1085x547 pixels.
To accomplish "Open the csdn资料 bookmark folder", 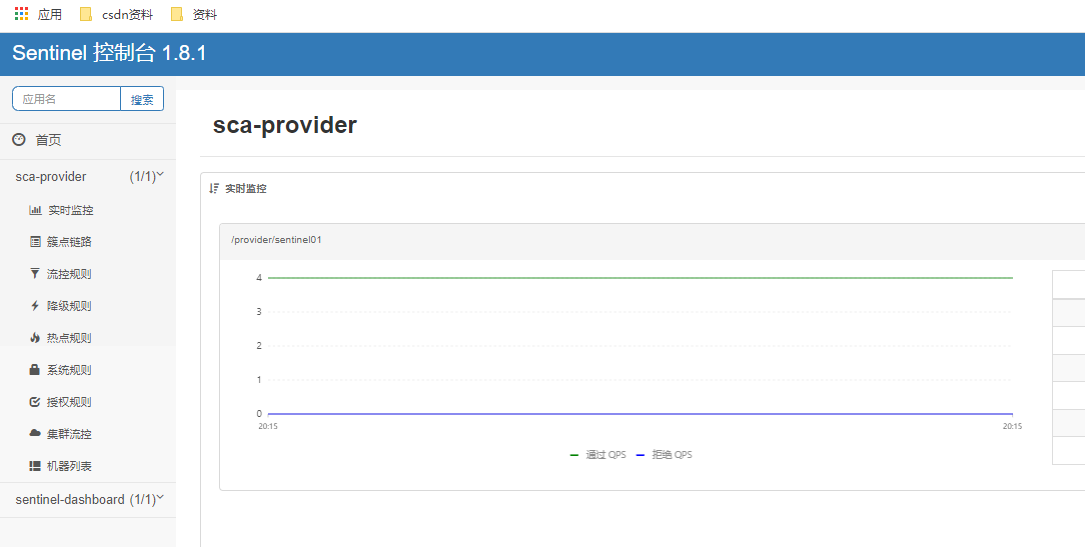I will [x=116, y=15].
